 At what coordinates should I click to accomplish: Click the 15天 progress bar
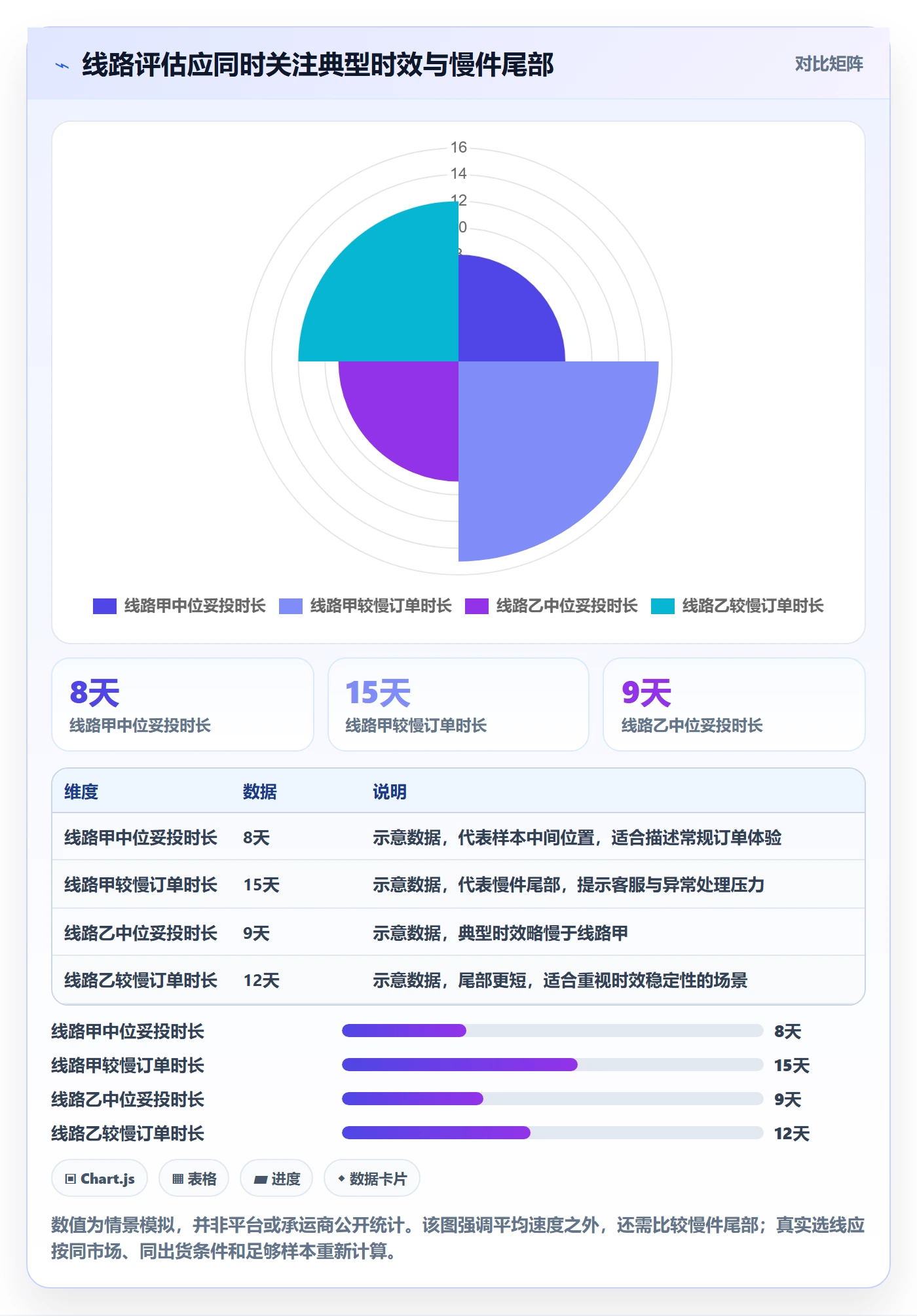(552, 1065)
